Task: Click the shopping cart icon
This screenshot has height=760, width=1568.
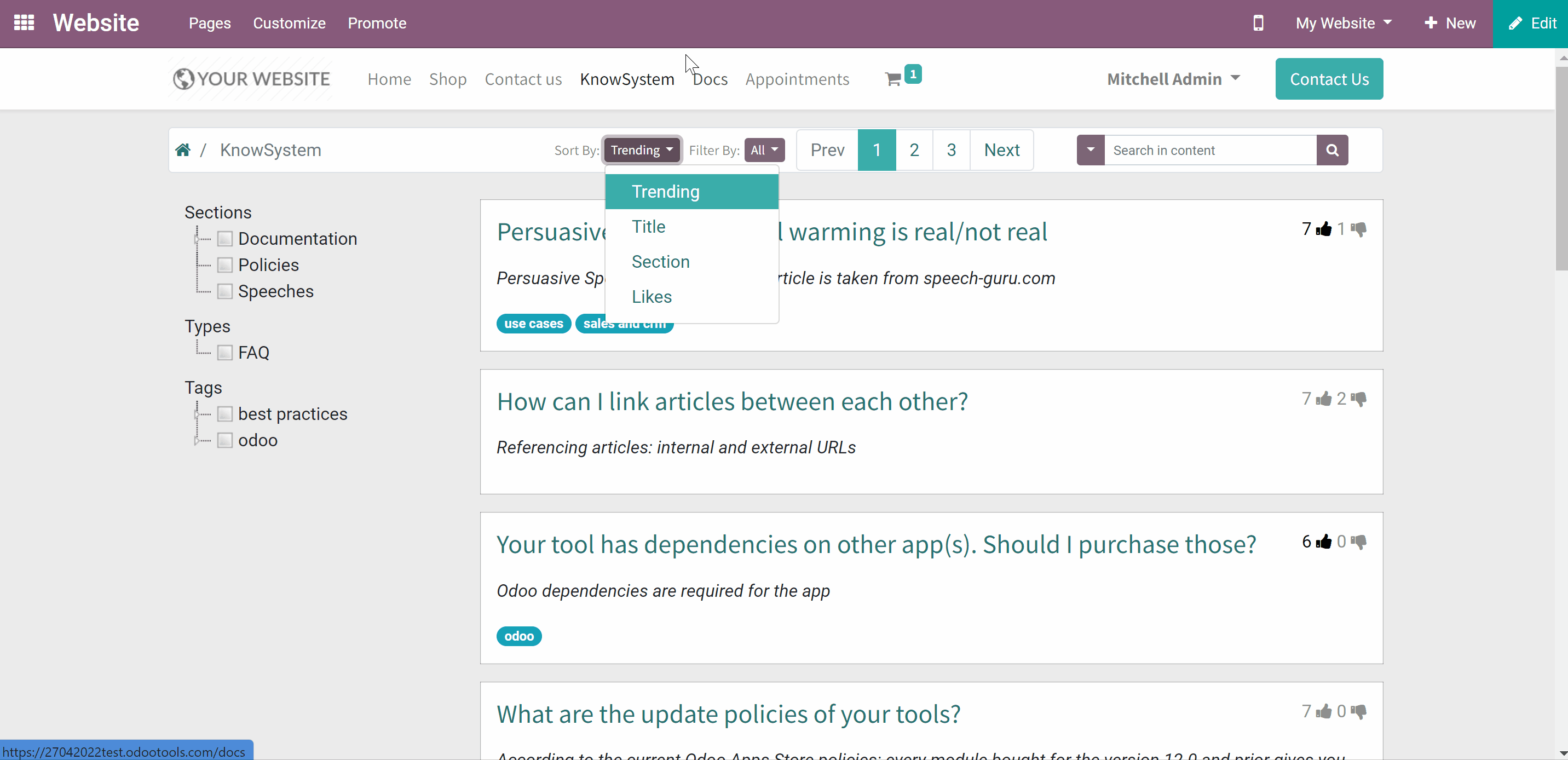Action: (x=892, y=79)
